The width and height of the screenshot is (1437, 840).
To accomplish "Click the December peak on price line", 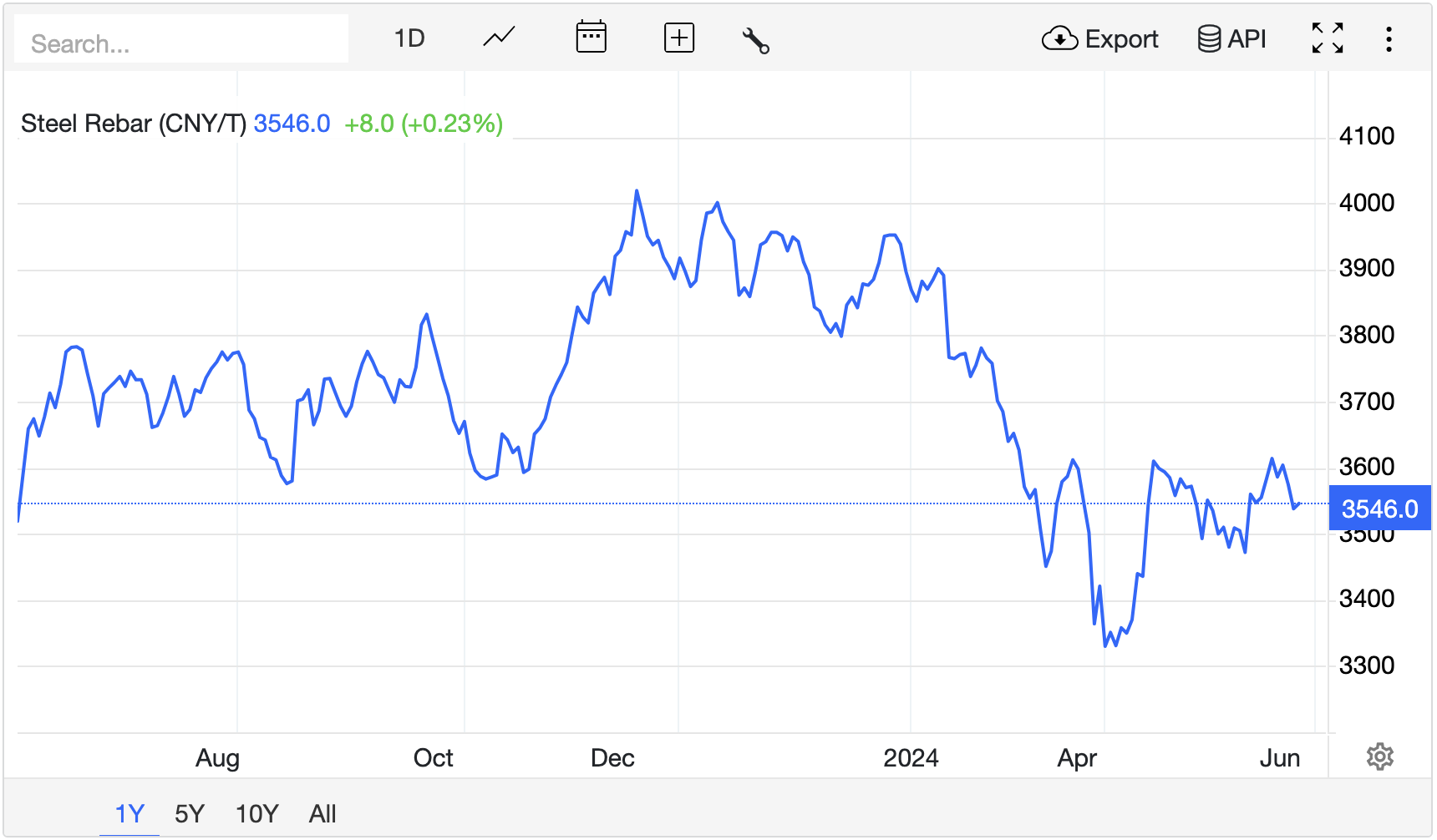I will [637, 191].
